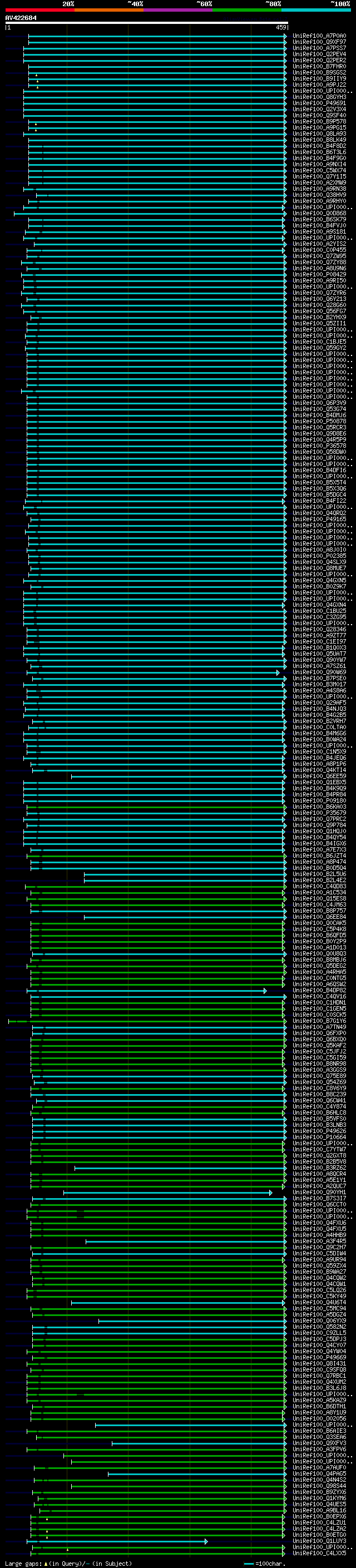Click the UniRef100_Q9XFV3 label
The height and width of the screenshot is (1568, 356).
click(x=319, y=1443)
